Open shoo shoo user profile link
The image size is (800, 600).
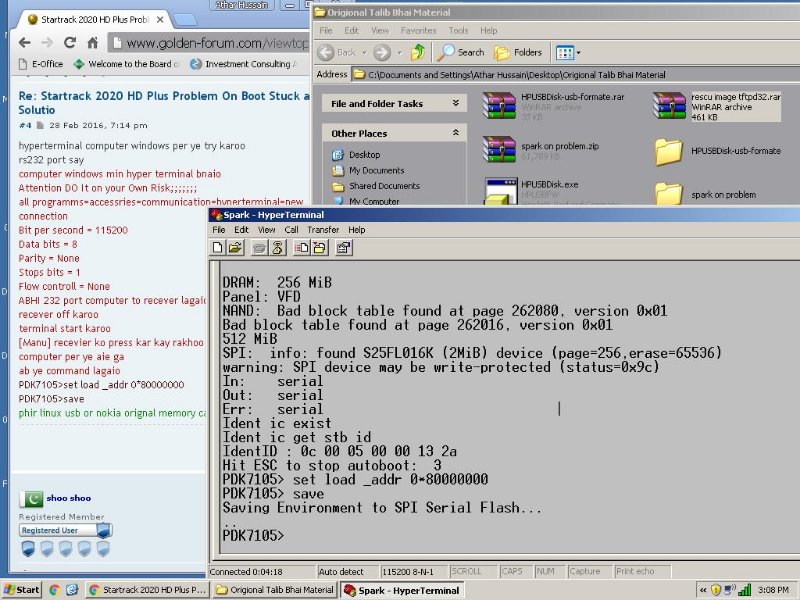[x=68, y=498]
